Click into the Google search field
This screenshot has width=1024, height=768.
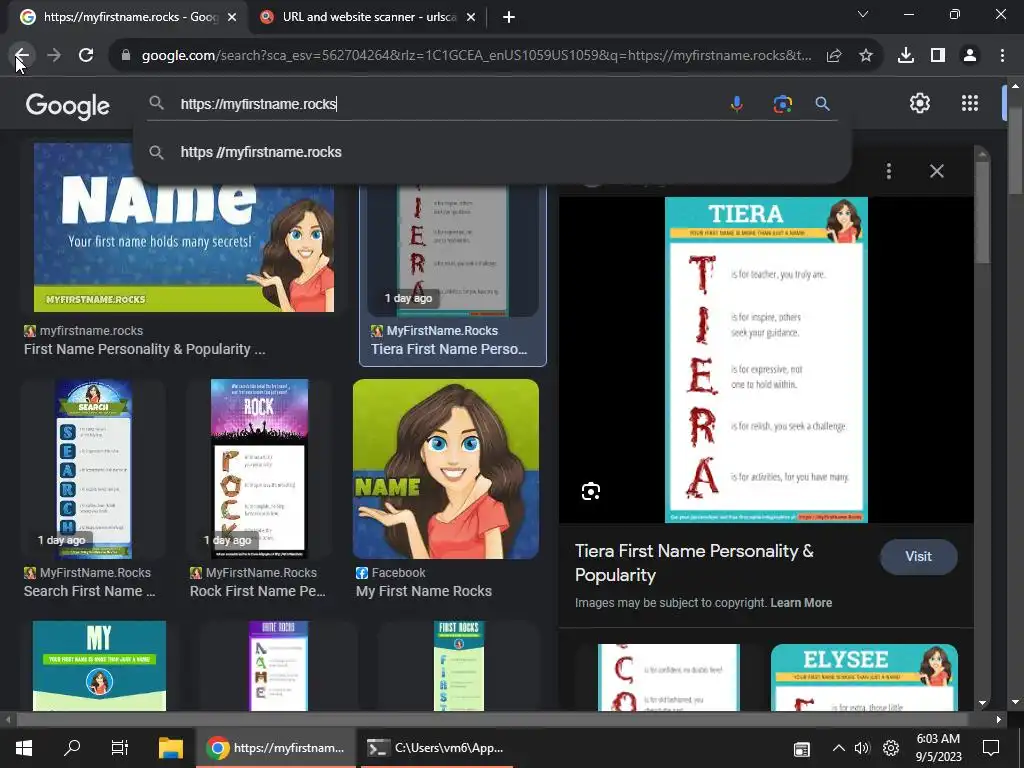[x=451, y=104]
